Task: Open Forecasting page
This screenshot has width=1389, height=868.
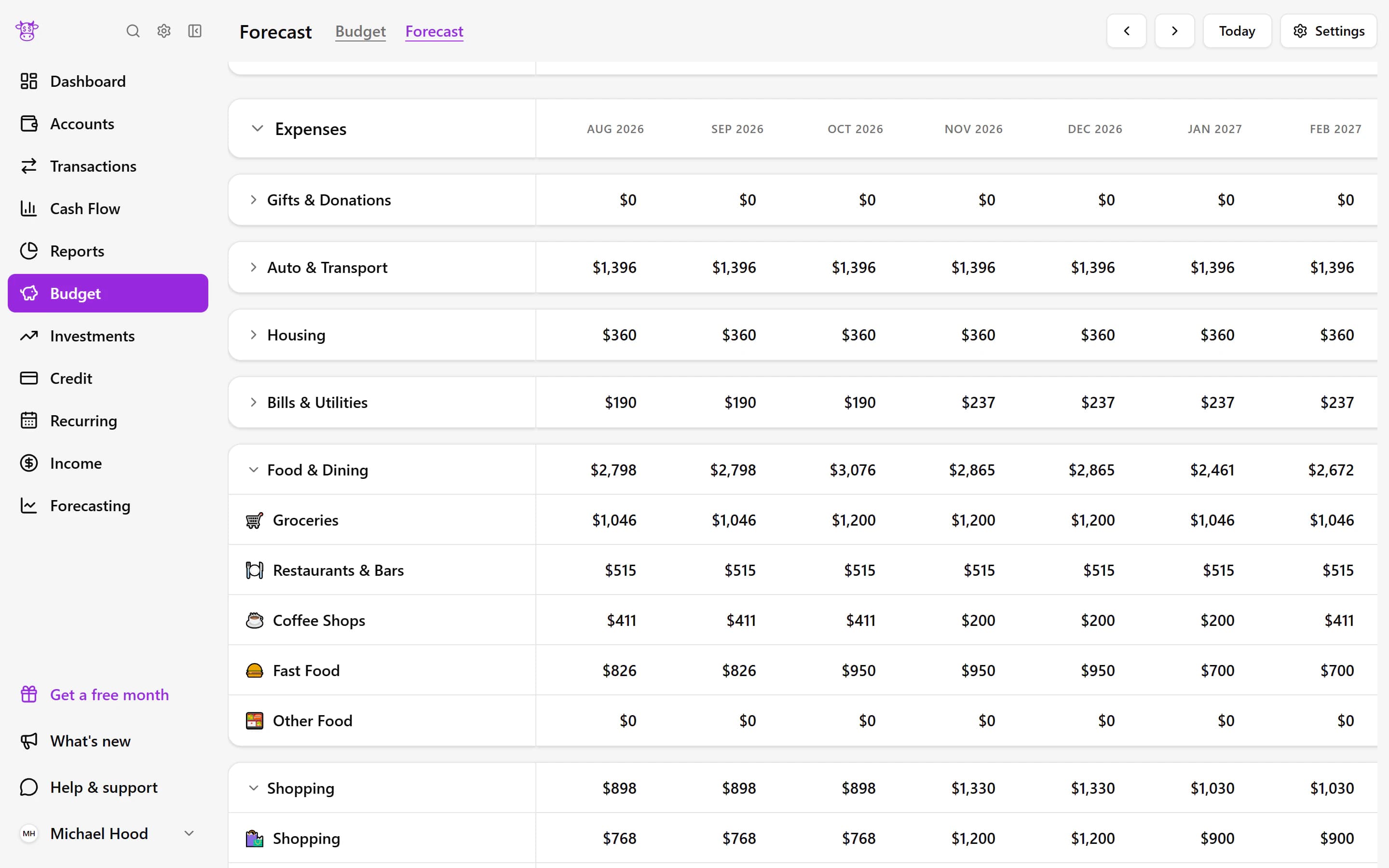Action: (108, 506)
